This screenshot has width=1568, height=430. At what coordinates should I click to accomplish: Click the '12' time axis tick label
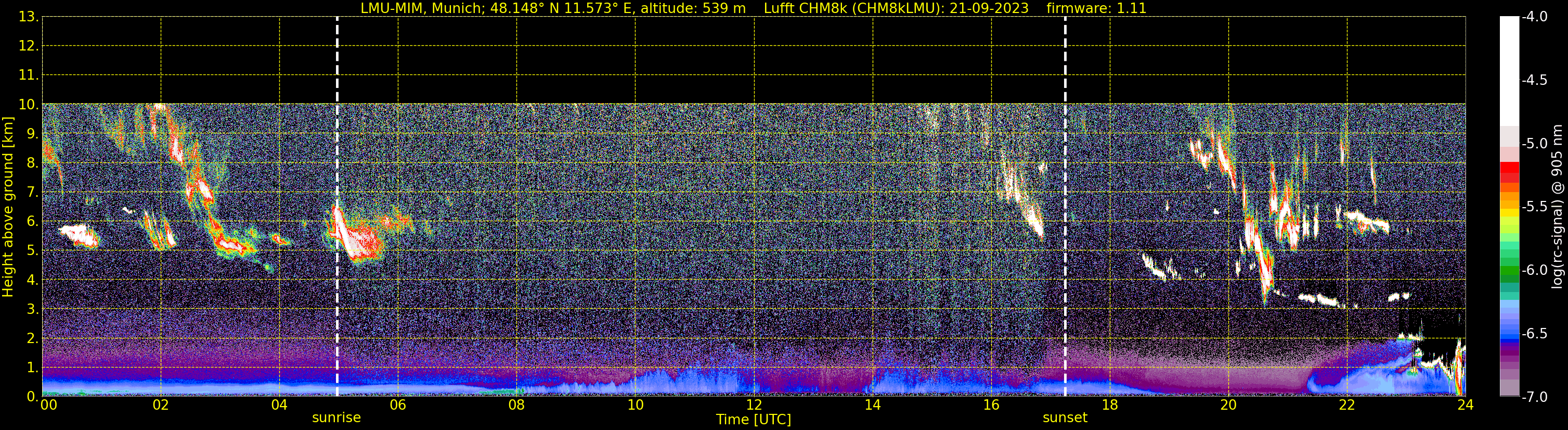tap(754, 406)
